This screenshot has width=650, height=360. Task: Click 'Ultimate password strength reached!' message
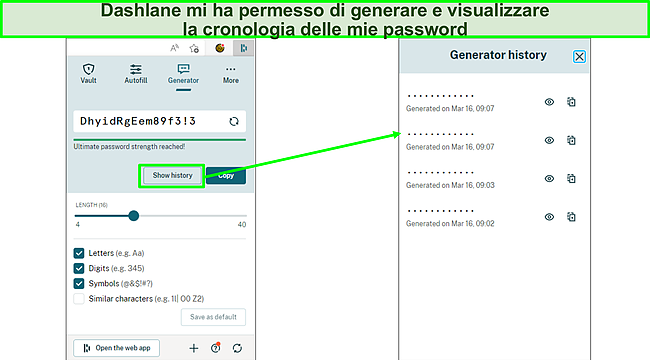click(x=129, y=146)
